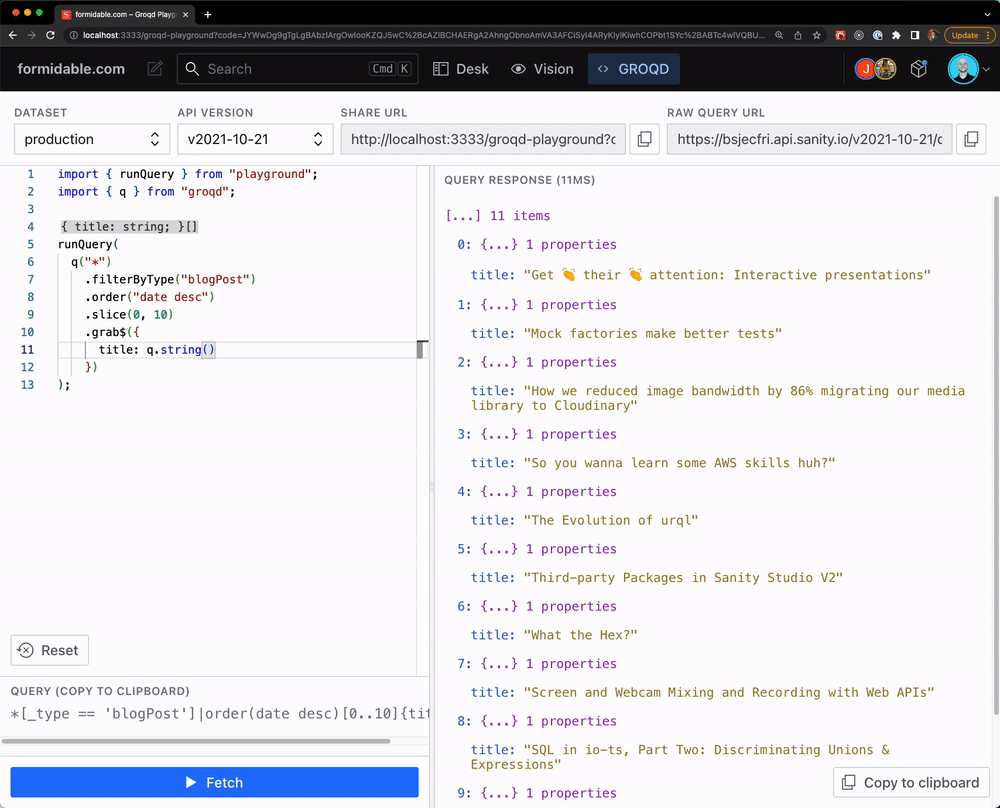Viewport: 1000px width, 808px height.
Task: Click the Reset button
Action: click(x=50, y=650)
